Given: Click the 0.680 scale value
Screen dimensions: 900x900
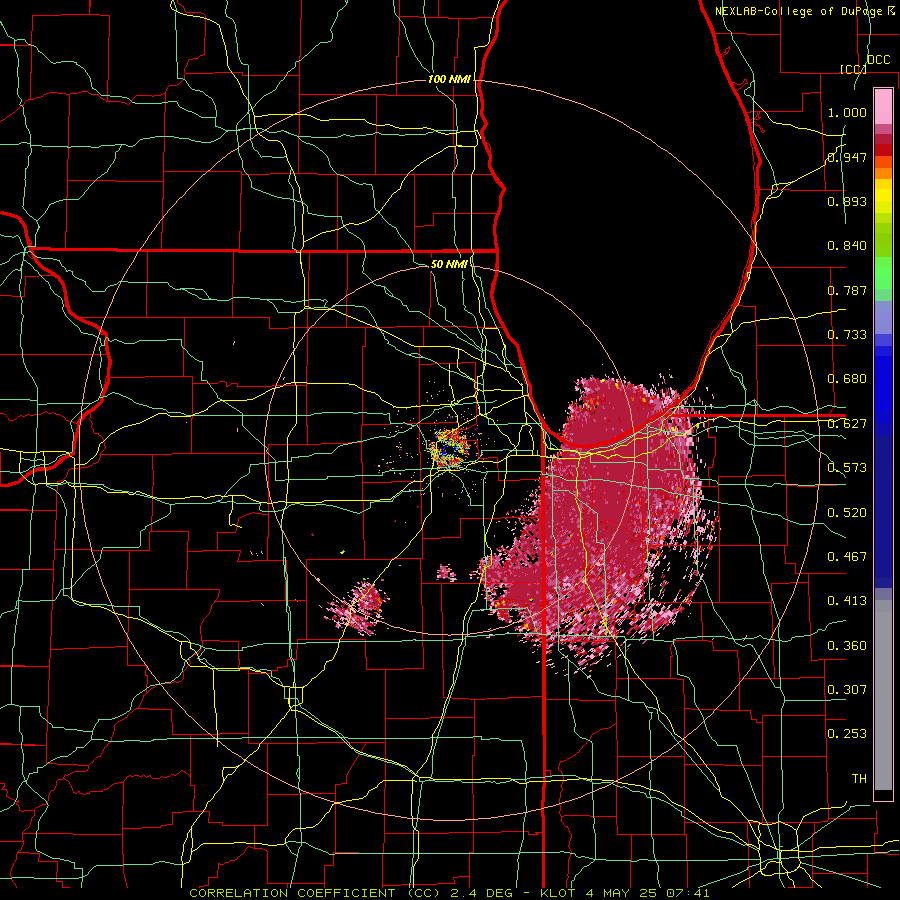Looking at the screenshot, I should pos(847,379).
